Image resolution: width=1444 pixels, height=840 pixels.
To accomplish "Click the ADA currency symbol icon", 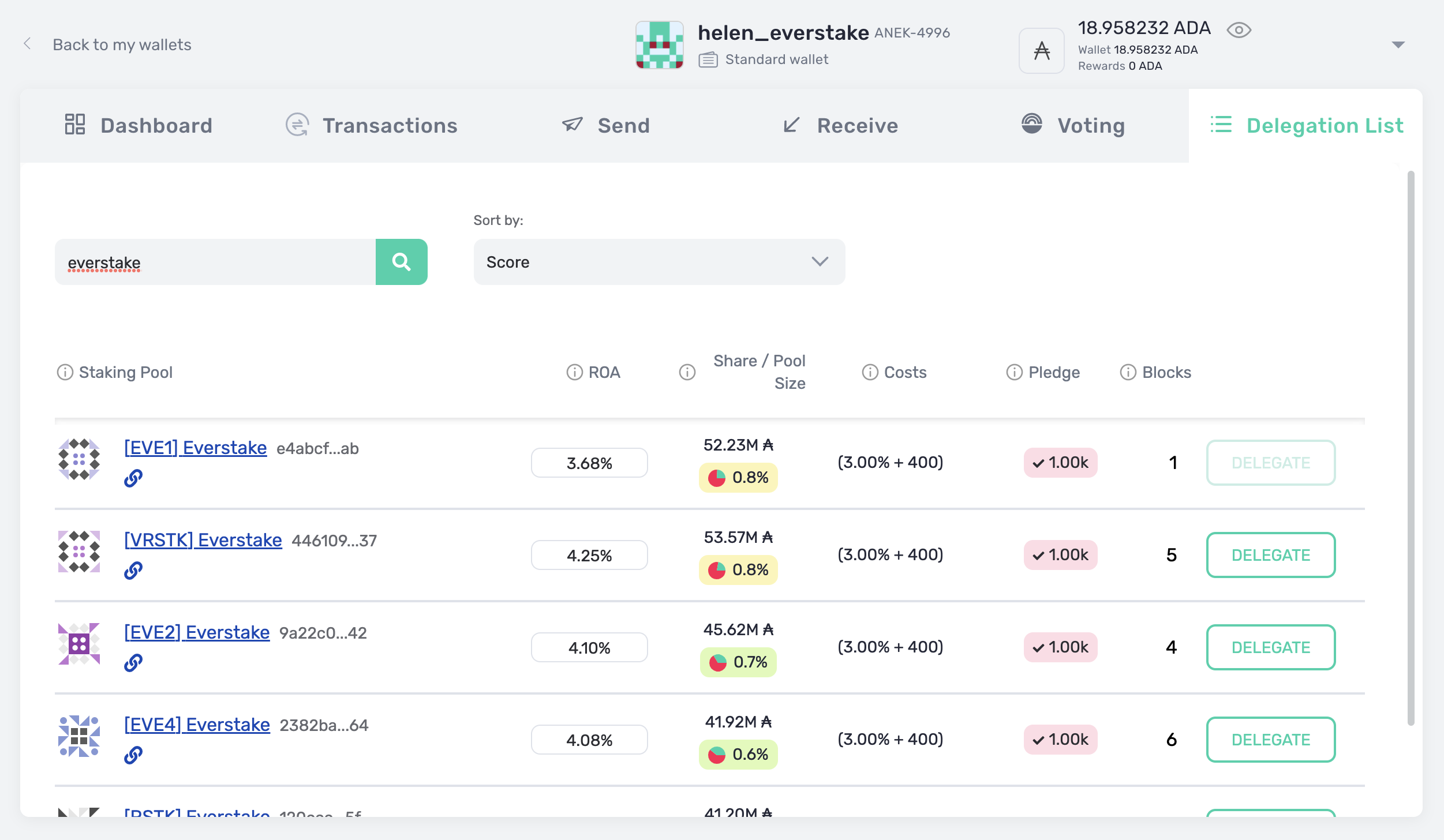I will point(1041,51).
